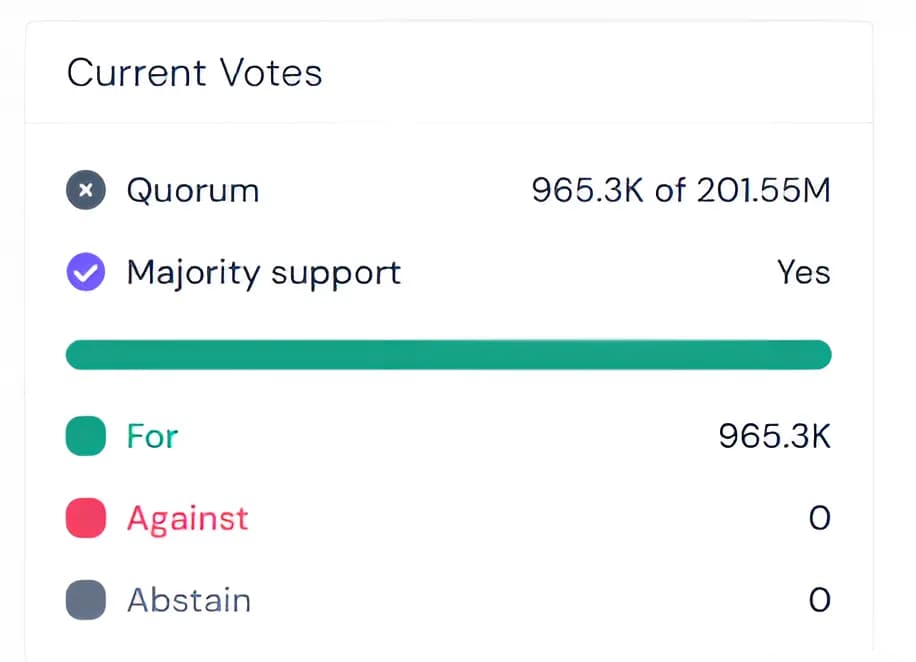Click the Majority support checkmark icon

(86, 272)
